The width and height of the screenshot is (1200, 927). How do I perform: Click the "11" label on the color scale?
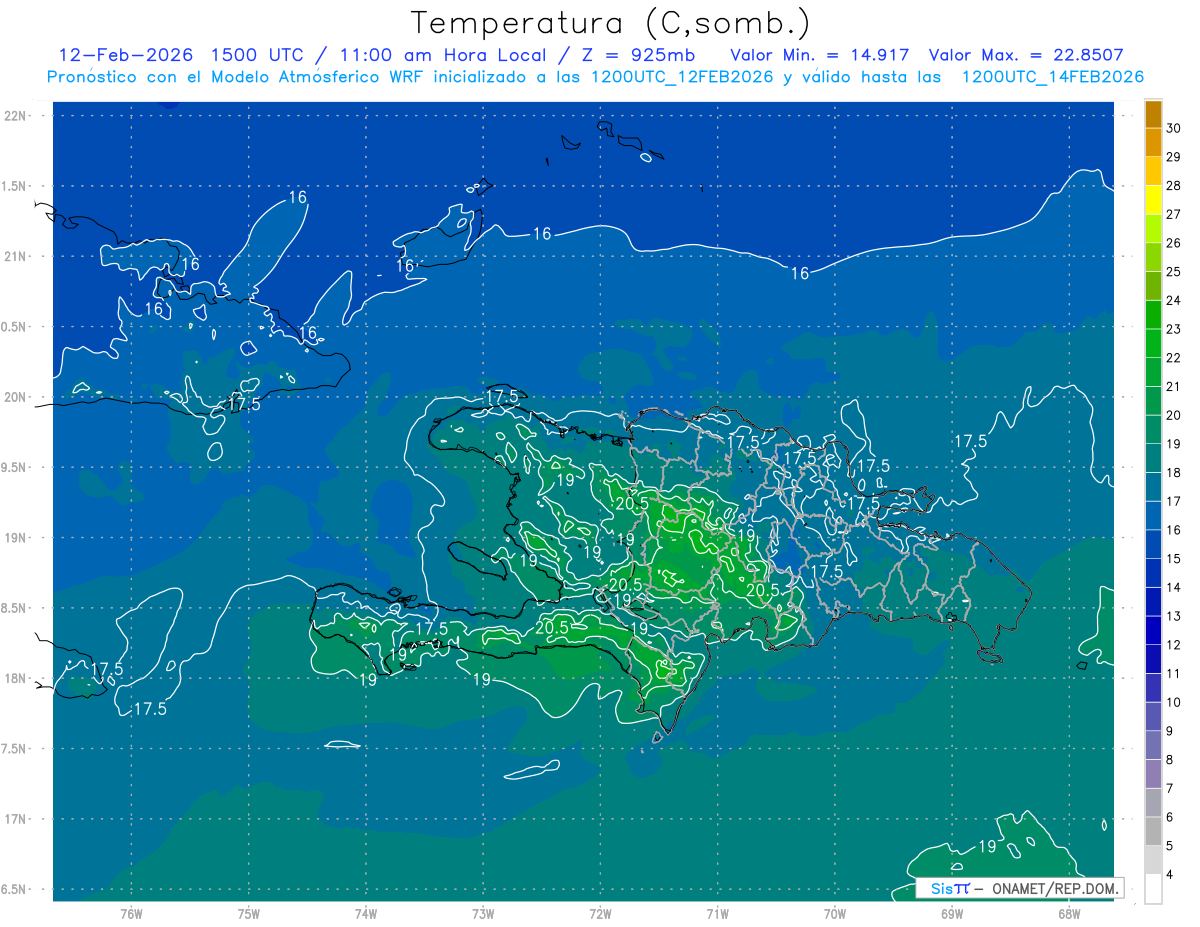[x=1174, y=674]
